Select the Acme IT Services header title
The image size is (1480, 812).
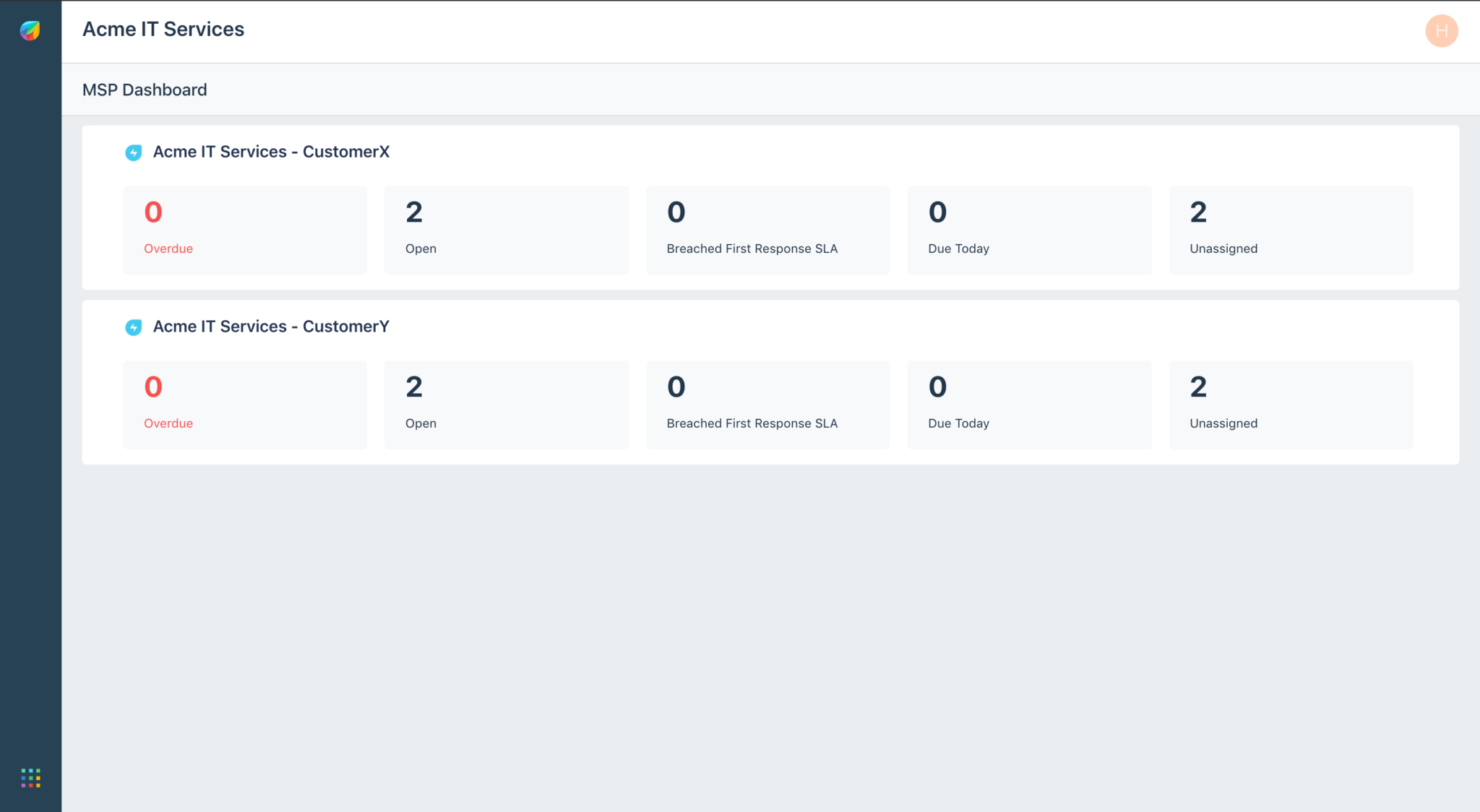pyautogui.click(x=164, y=29)
